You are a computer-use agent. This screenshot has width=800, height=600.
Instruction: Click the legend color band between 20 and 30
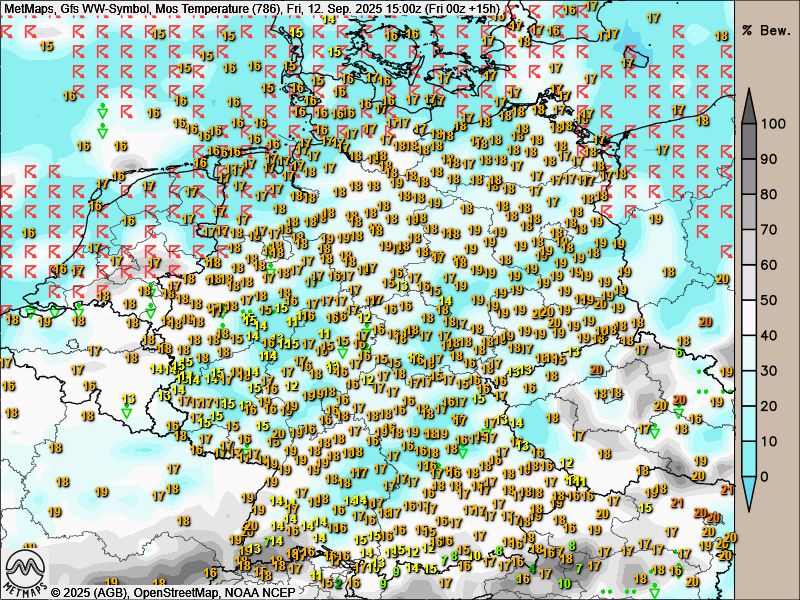point(749,388)
